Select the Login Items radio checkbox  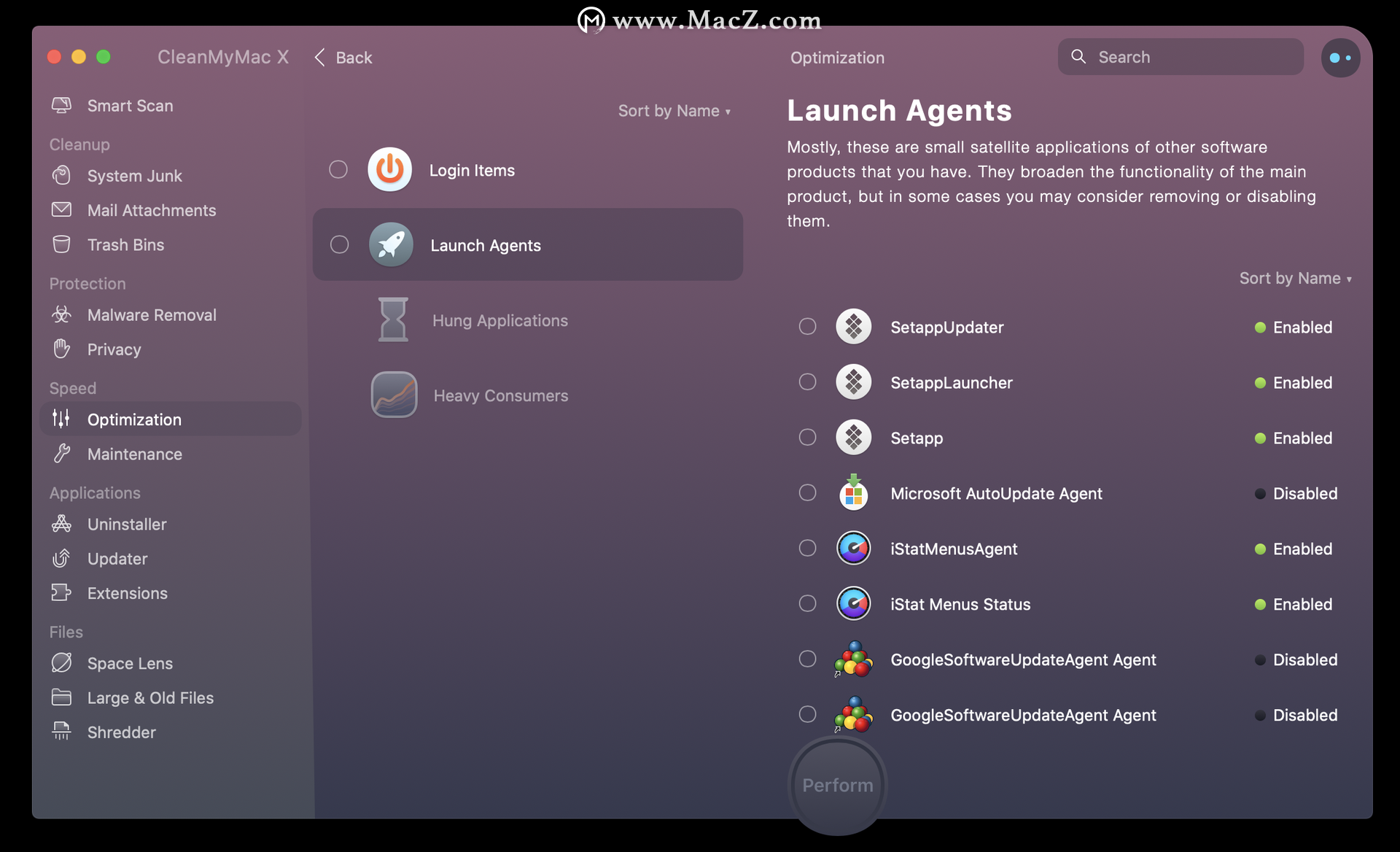point(338,169)
